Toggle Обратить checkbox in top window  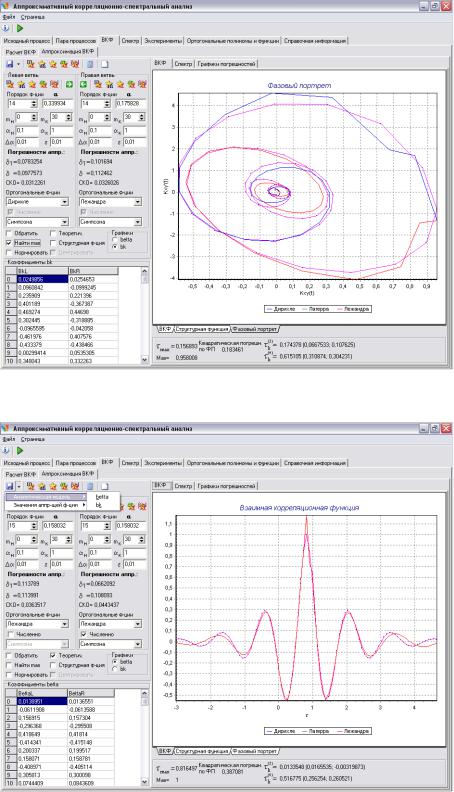(x=9, y=234)
